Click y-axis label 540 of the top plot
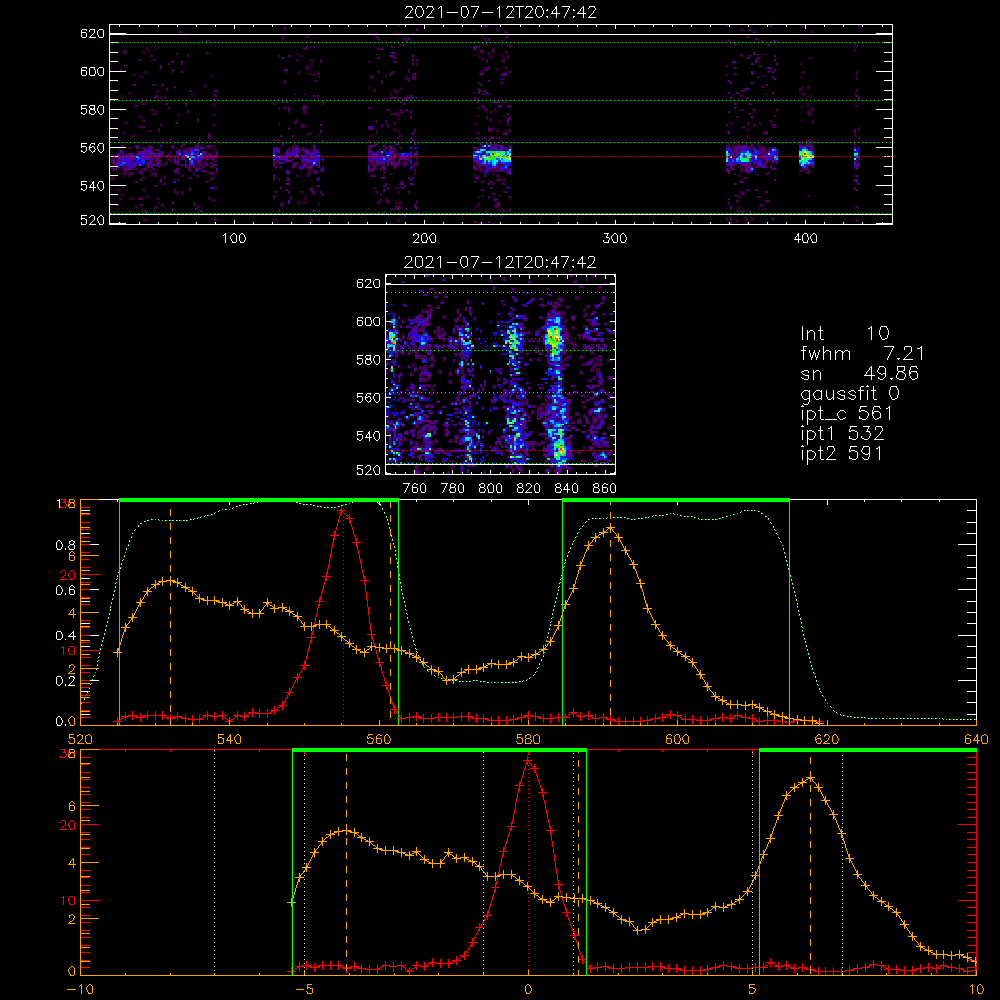 (92, 186)
